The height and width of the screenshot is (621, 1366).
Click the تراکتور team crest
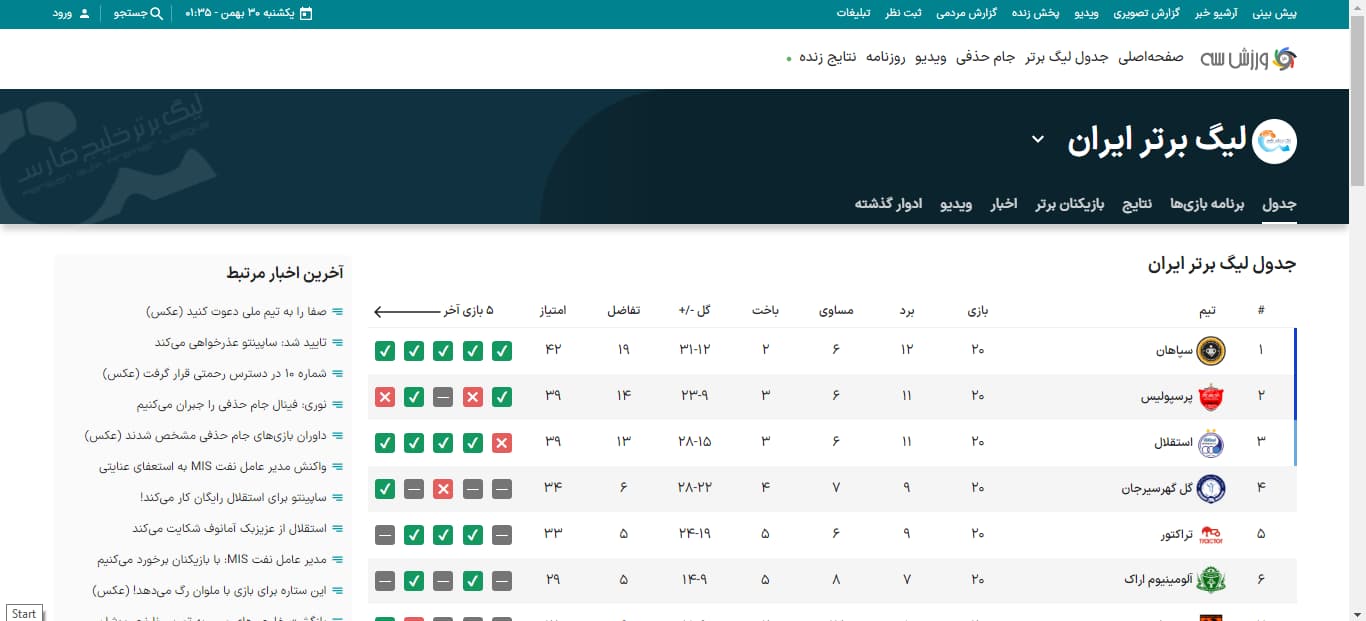tap(1210, 534)
